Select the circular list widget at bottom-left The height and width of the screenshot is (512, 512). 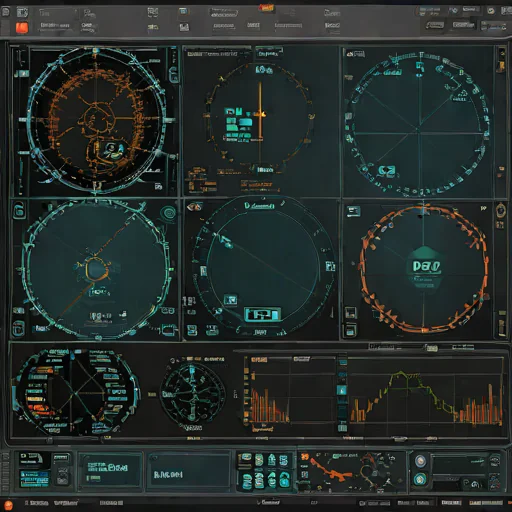coord(75,392)
